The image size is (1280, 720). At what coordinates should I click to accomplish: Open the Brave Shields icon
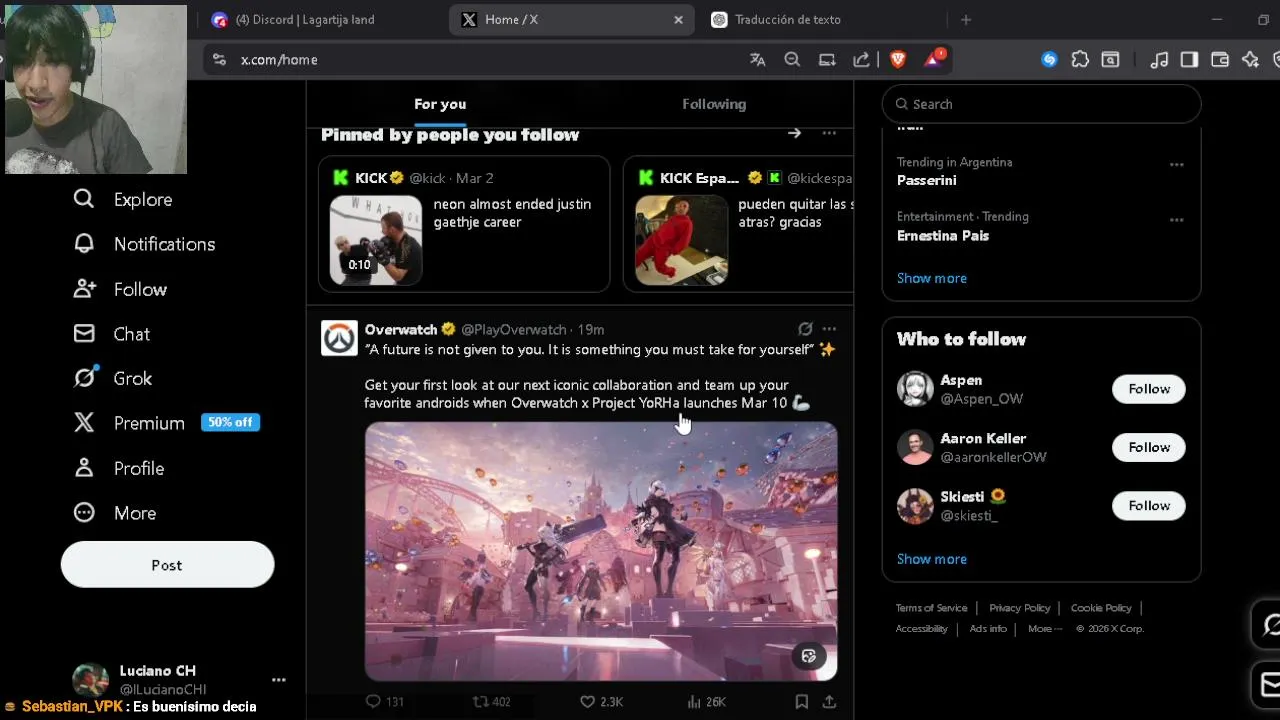pos(897,60)
